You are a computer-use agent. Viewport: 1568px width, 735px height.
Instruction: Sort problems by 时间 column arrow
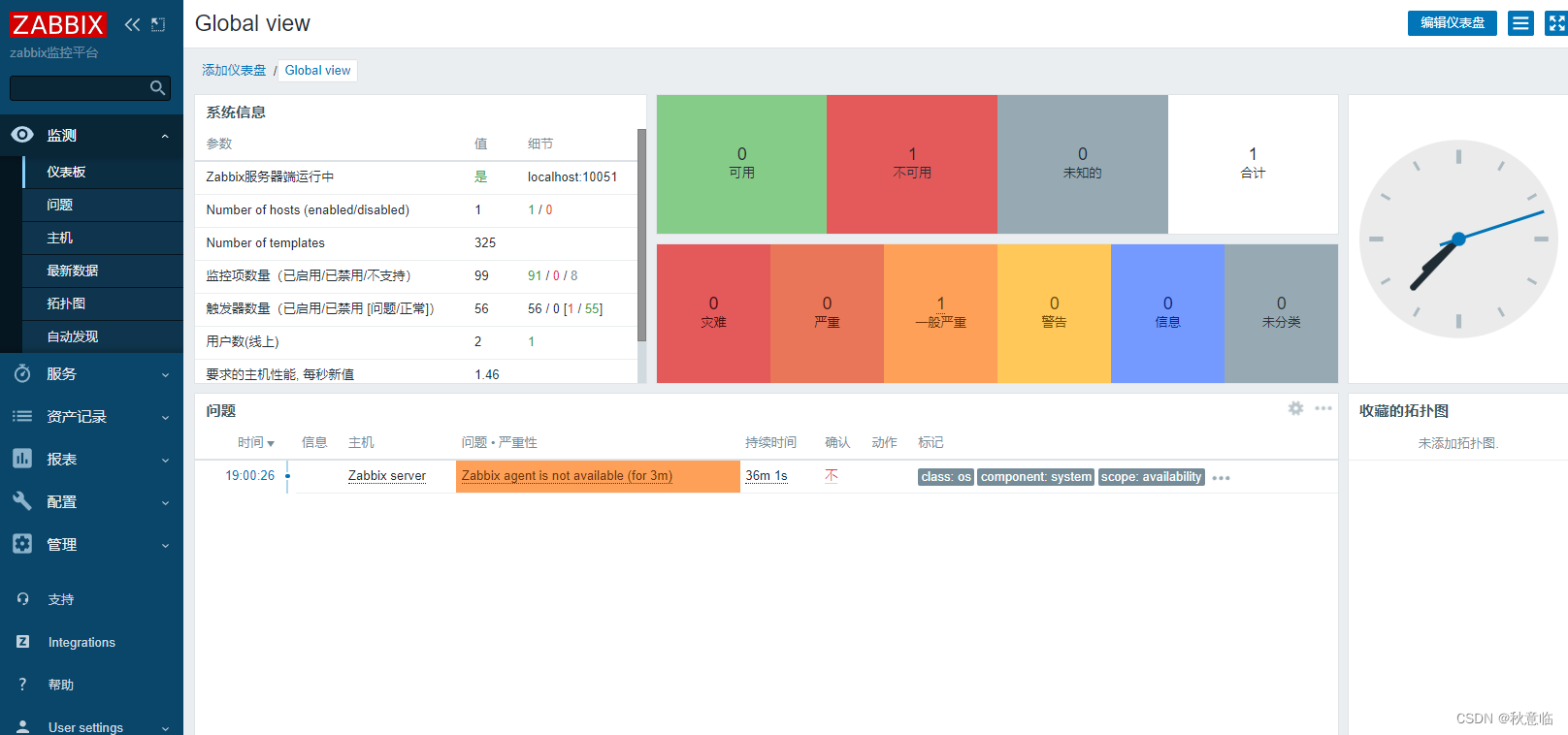(271, 443)
